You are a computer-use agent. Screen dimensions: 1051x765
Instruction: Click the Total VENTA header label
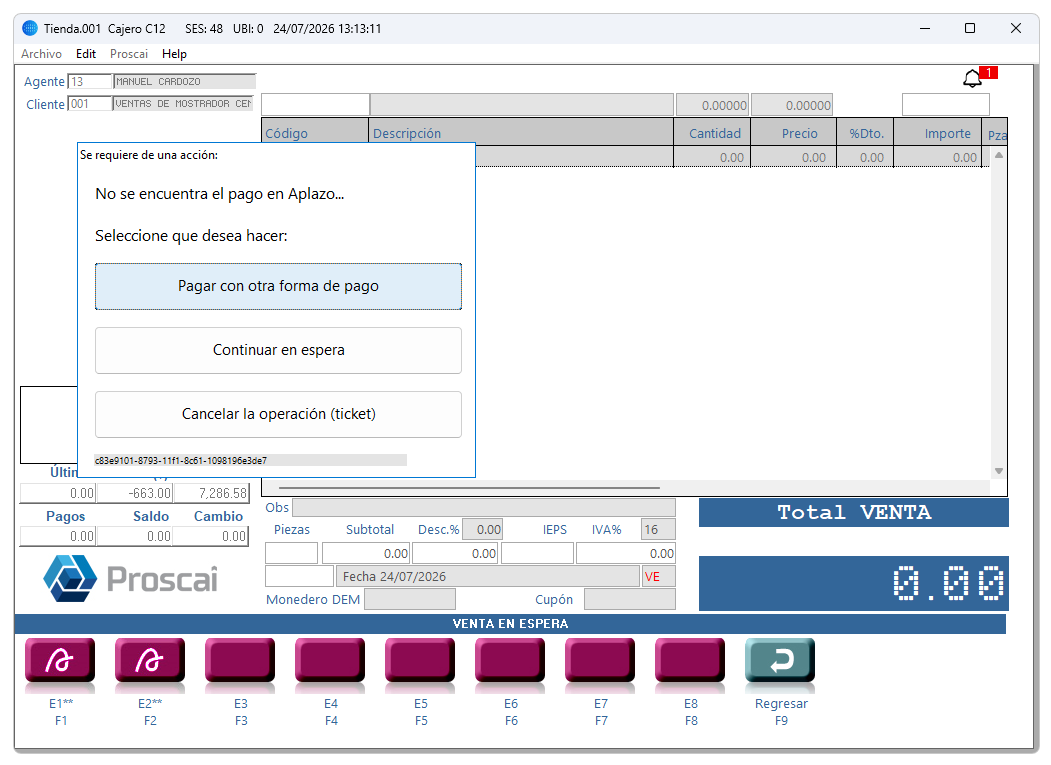click(853, 513)
